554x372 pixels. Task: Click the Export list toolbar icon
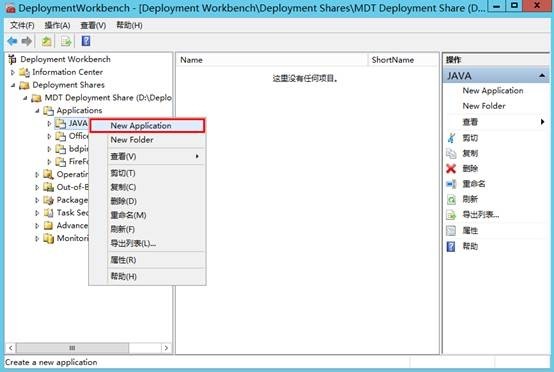tap(66, 41)
